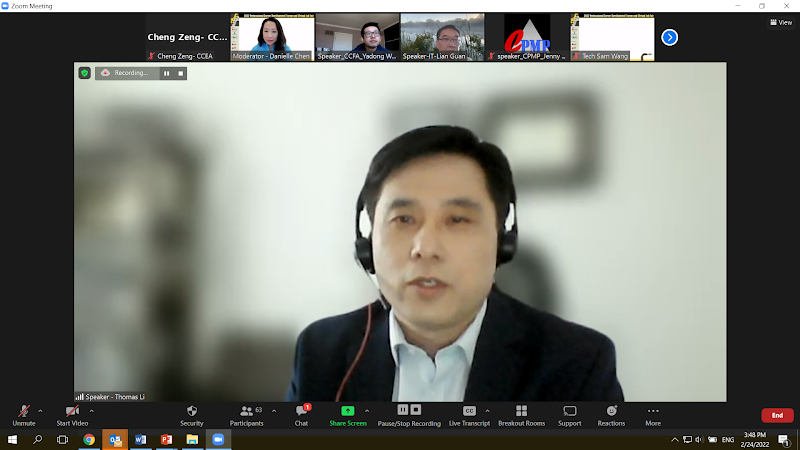Open the Windows Start menu
Viewport: 800px width, 450px height.
coord(12,439)
